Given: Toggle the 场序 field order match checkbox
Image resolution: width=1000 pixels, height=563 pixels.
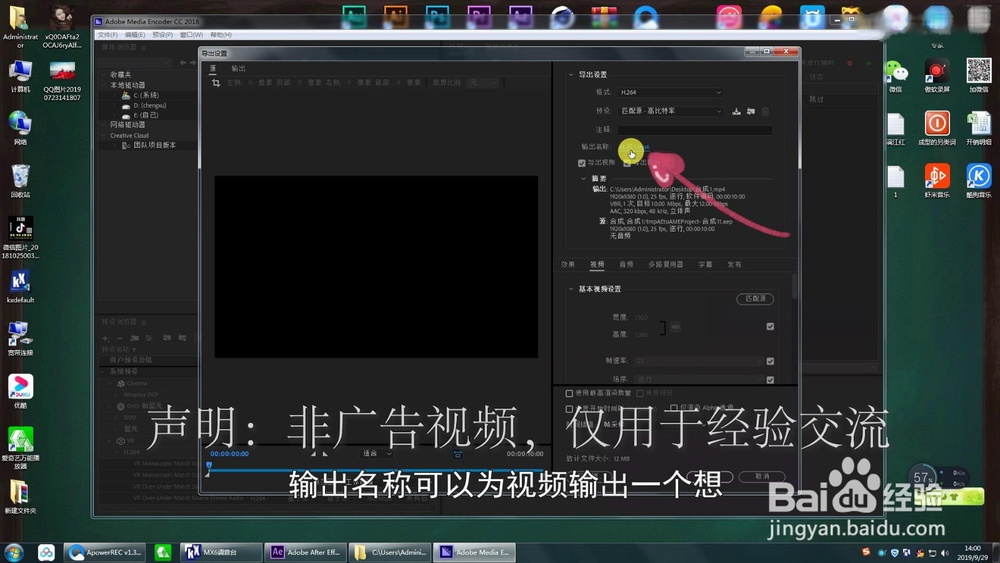Looking at the screenshot, I should 770,380.
